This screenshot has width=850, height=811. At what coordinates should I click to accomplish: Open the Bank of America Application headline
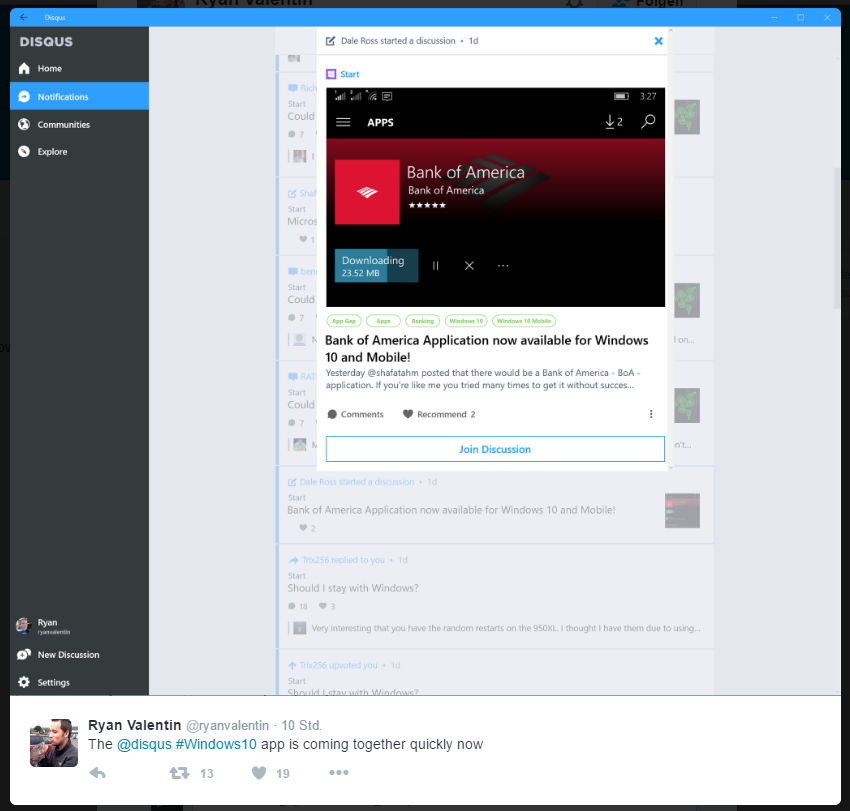(486, 349)
